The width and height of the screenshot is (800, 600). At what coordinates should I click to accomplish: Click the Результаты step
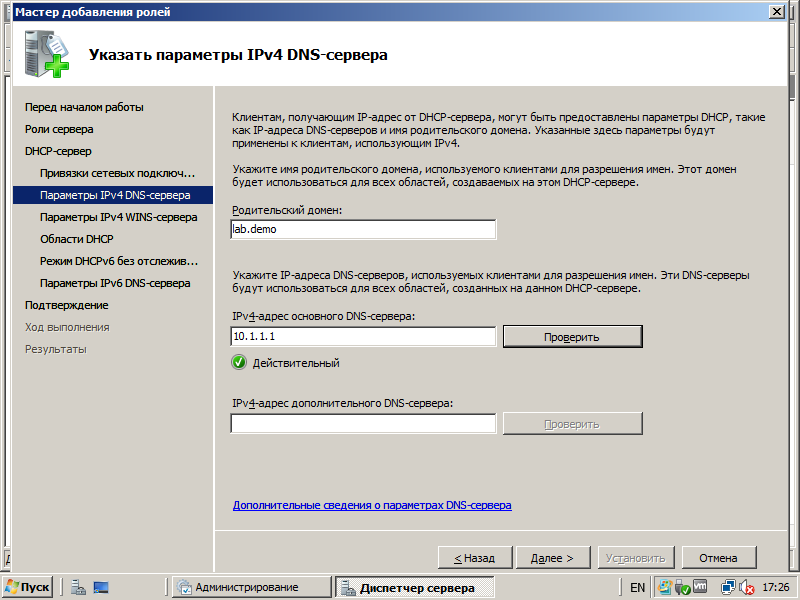tap(56, 349)
